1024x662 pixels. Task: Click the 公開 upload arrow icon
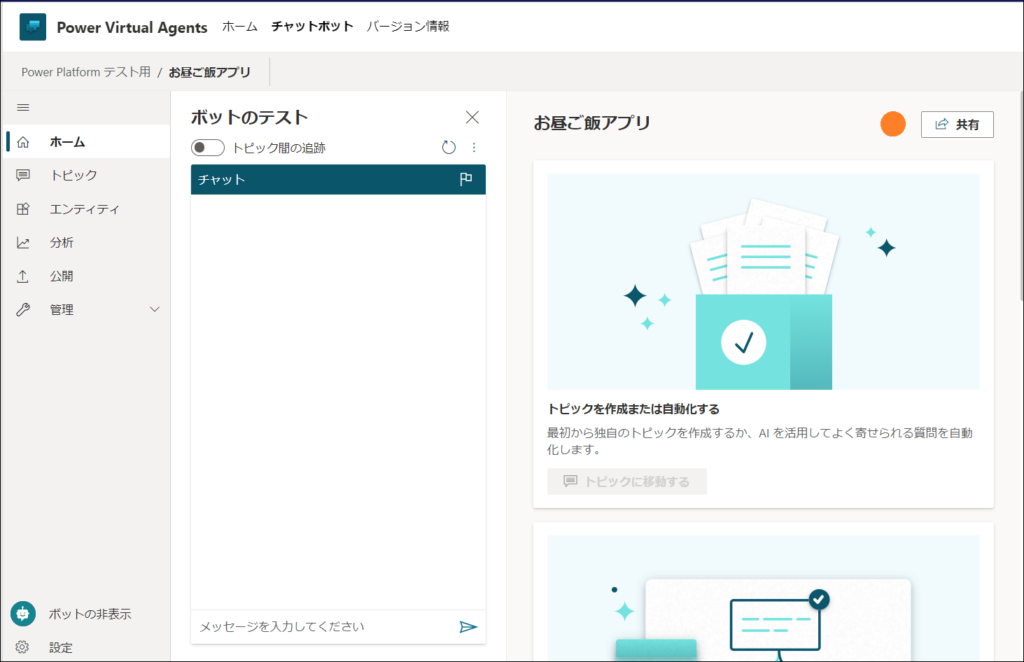[23, 276]
